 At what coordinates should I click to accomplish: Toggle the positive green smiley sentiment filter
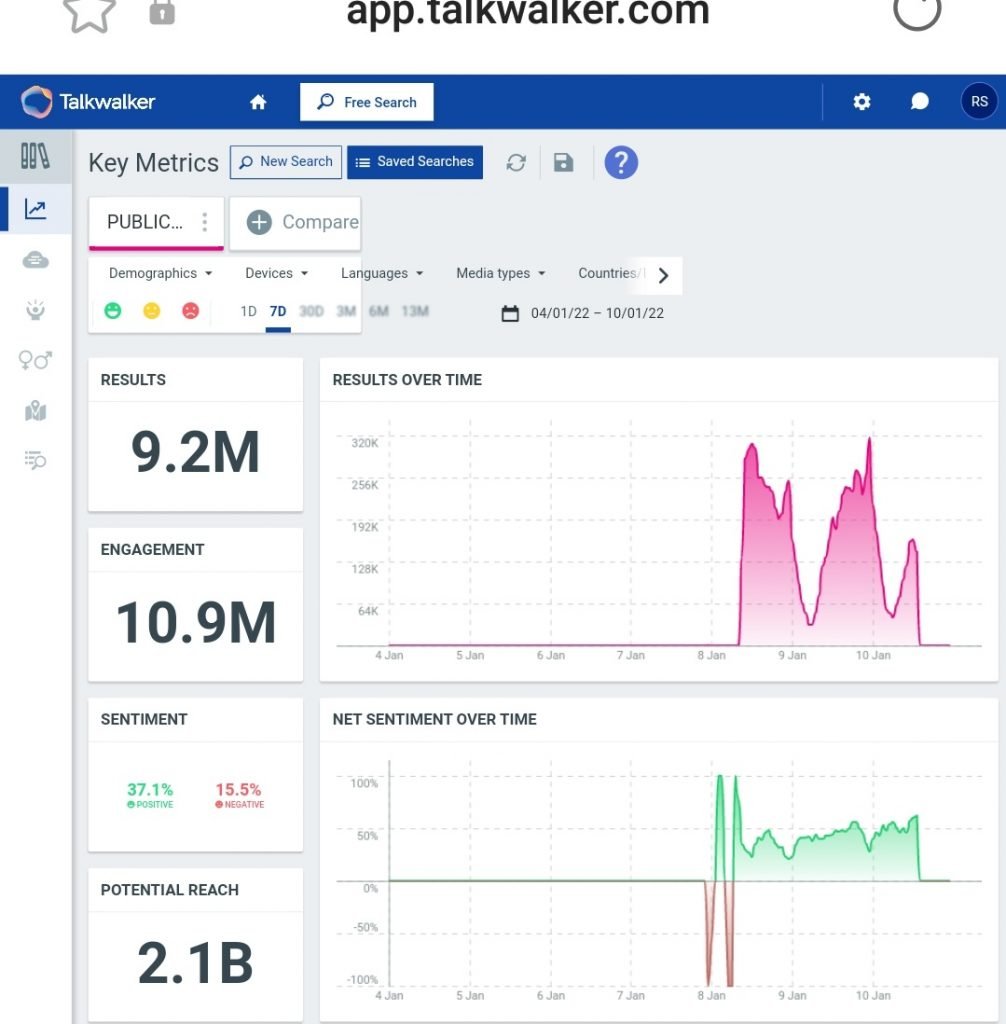pos(113,311)
